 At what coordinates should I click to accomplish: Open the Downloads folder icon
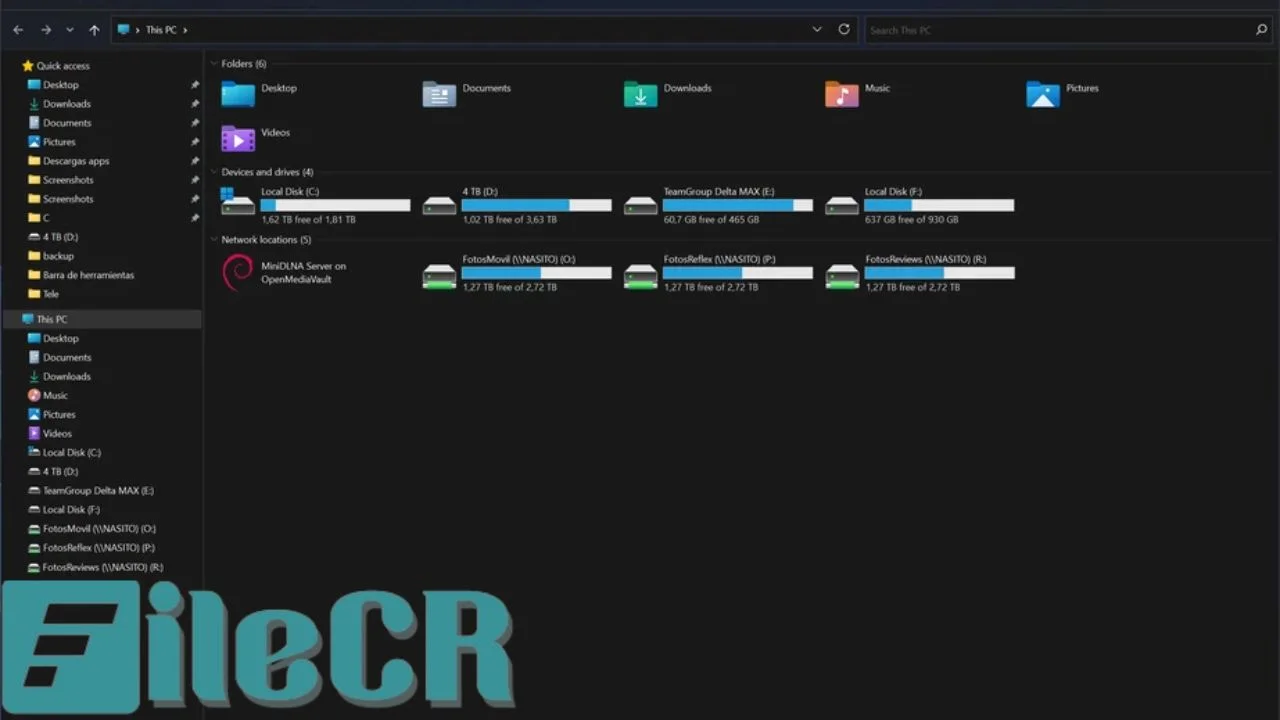(x=640, y=94)
